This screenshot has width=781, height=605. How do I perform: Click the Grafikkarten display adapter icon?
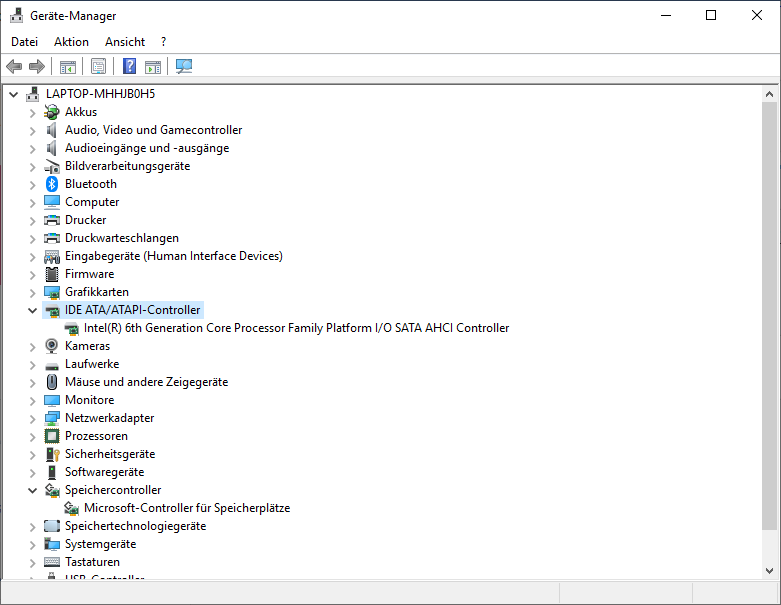(x=52, y=292)
